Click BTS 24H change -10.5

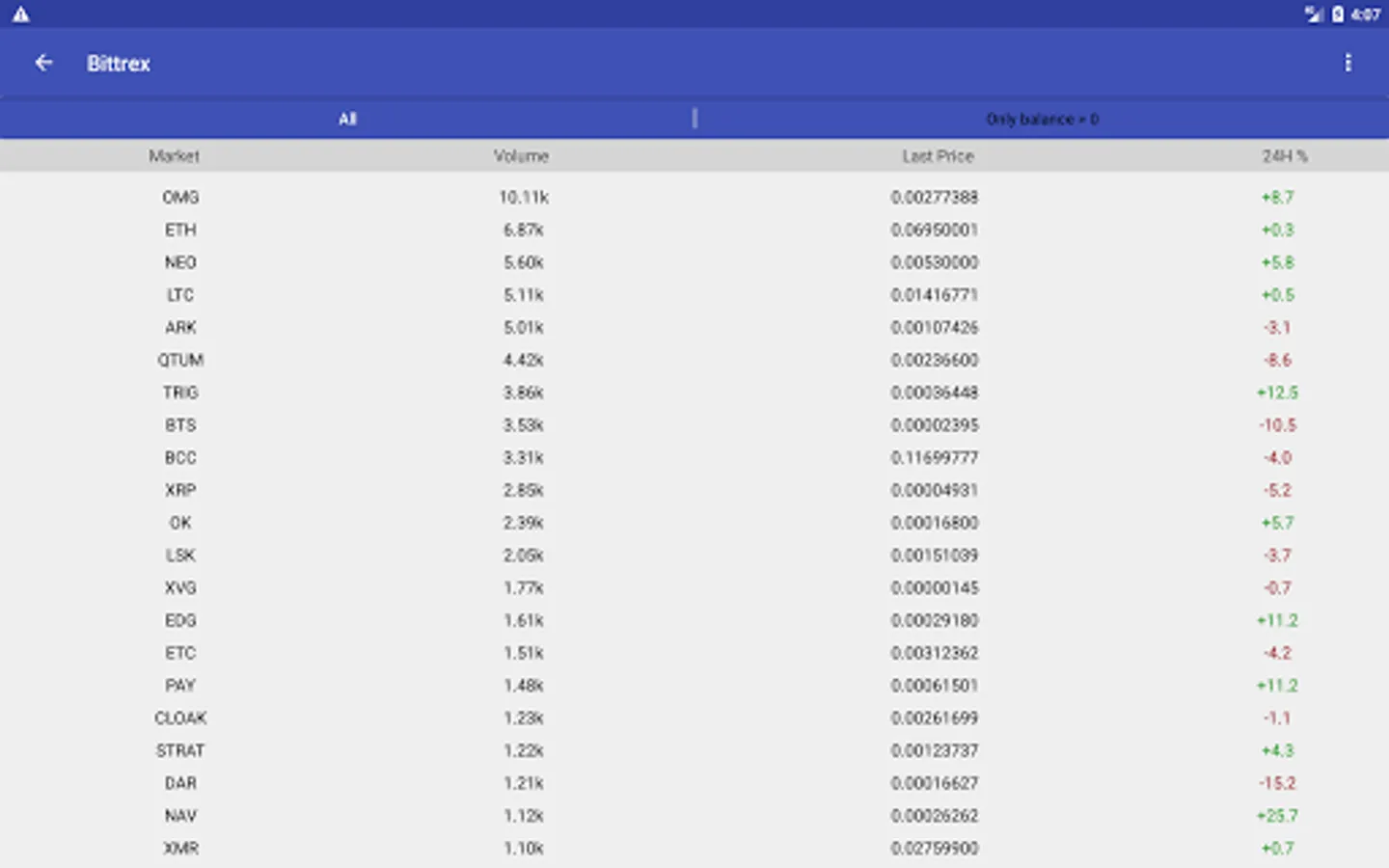pos(1277,425)
